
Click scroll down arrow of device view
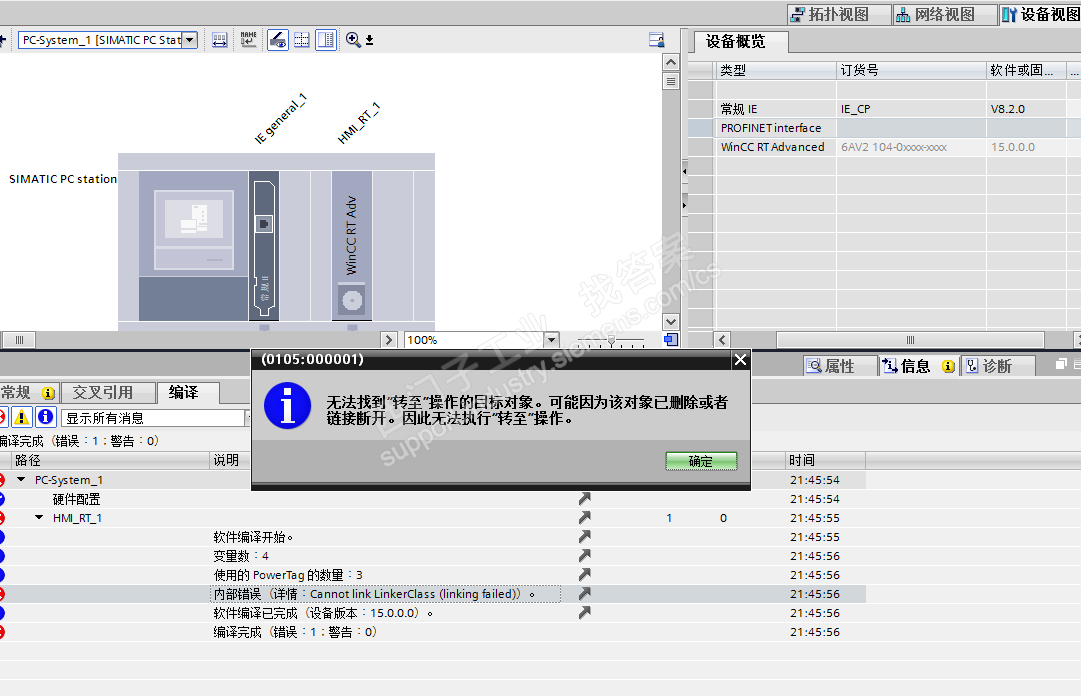click(671, 322)
